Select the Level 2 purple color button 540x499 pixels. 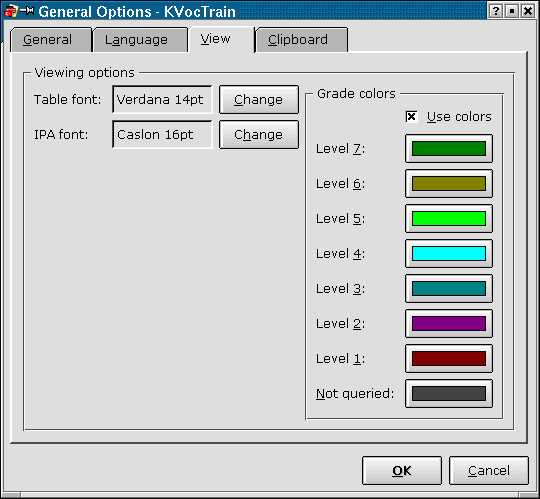pos(449,323)
